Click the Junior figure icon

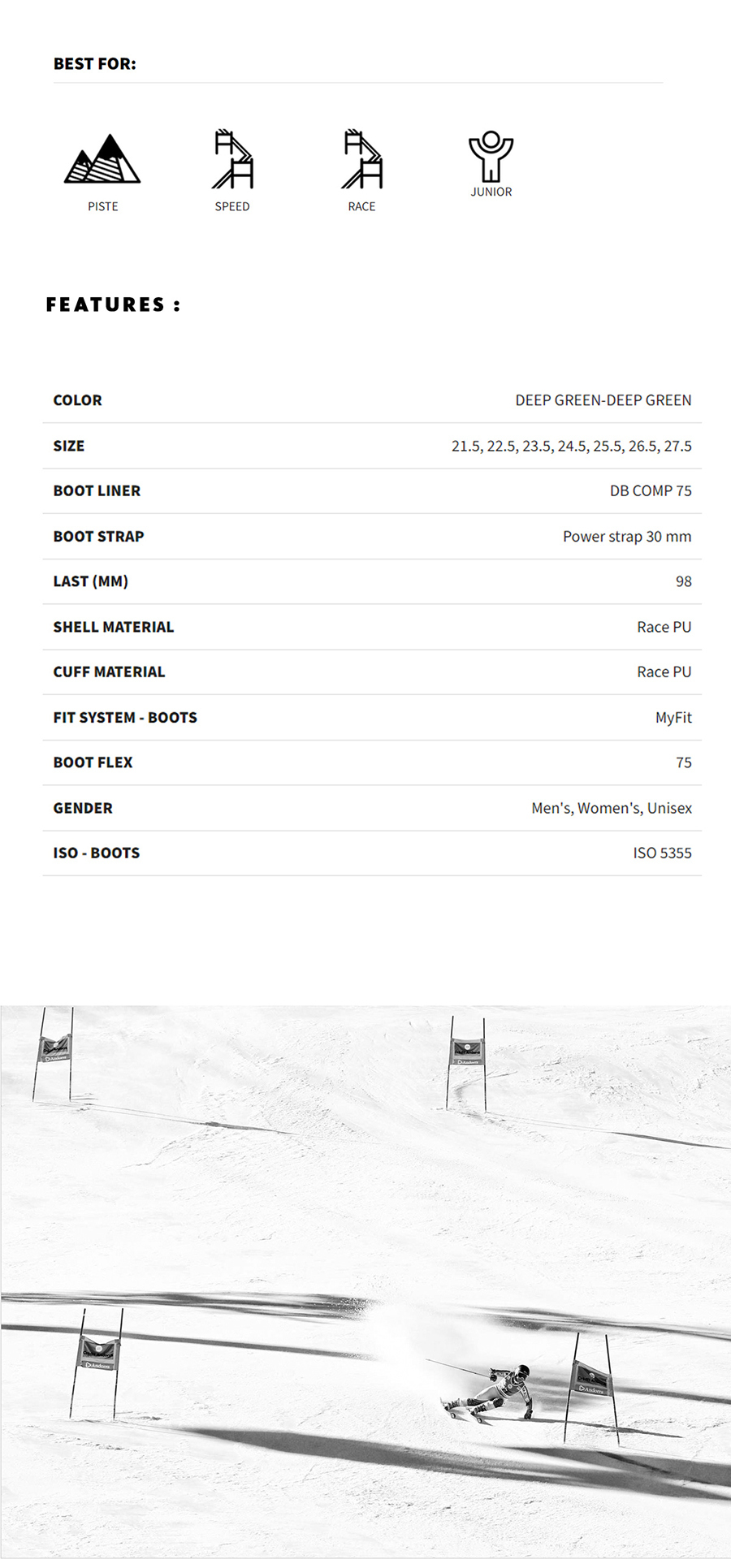tap(491, 156)
